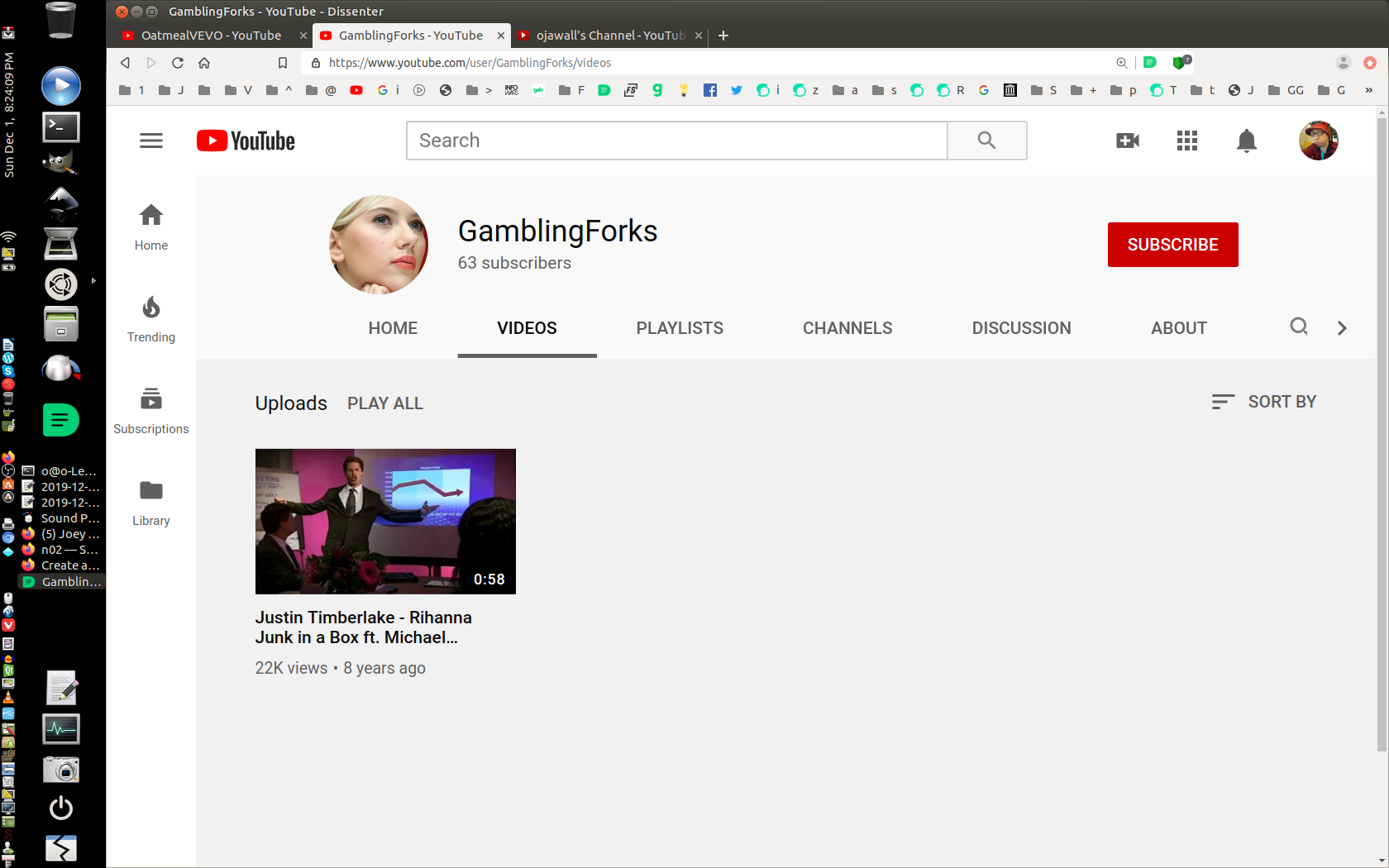1389x868 pixels.
Task: Play the 0:58 video thumbnail
Action: point(385,521)
